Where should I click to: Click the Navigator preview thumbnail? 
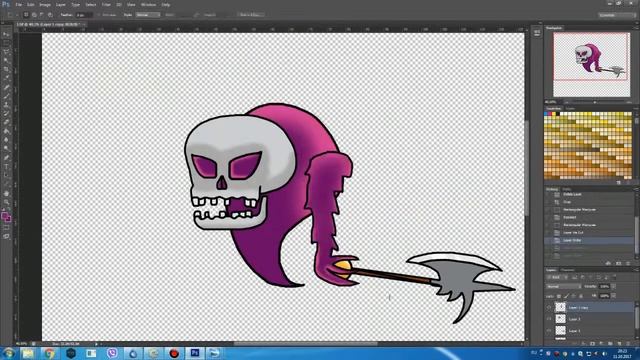point(591,64)
